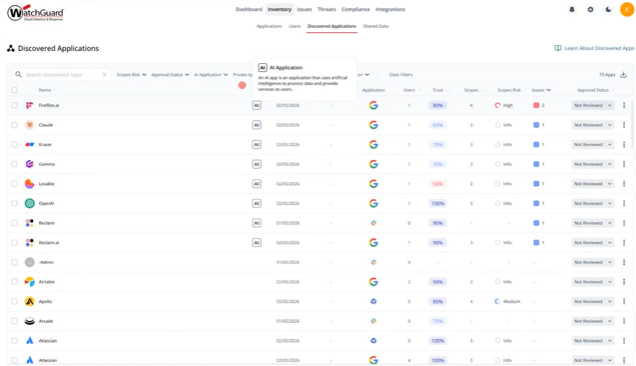Click the Google icon in Airtable row
Viewport: 636px width, 366px height.
374,282
